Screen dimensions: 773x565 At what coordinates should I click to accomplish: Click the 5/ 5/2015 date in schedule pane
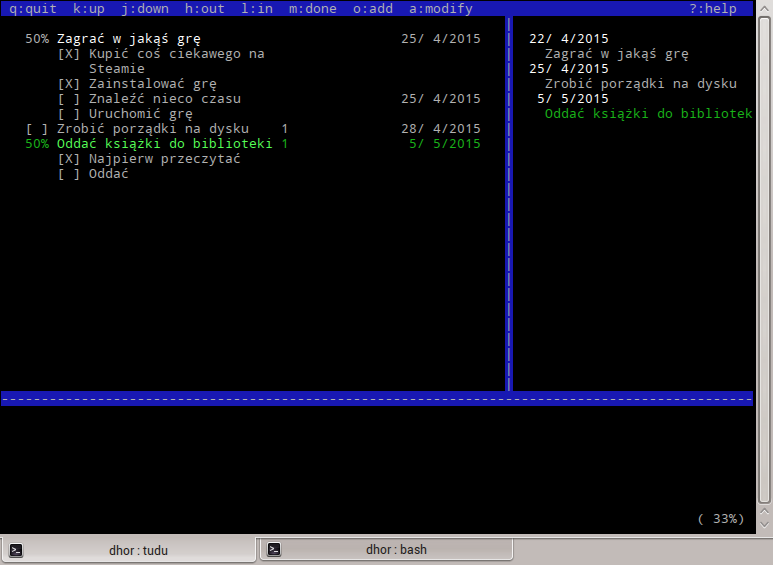(573, 99)
